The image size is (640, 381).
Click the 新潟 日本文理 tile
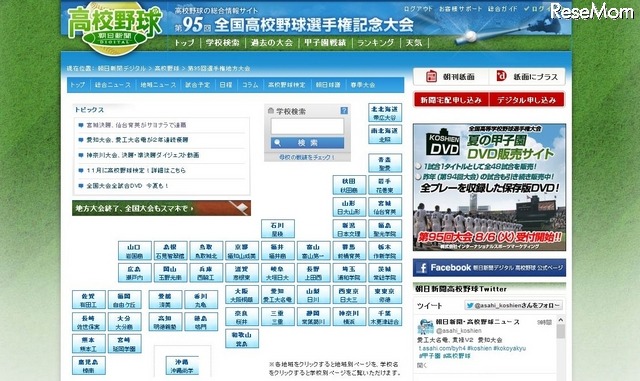[x=349, y=229]
